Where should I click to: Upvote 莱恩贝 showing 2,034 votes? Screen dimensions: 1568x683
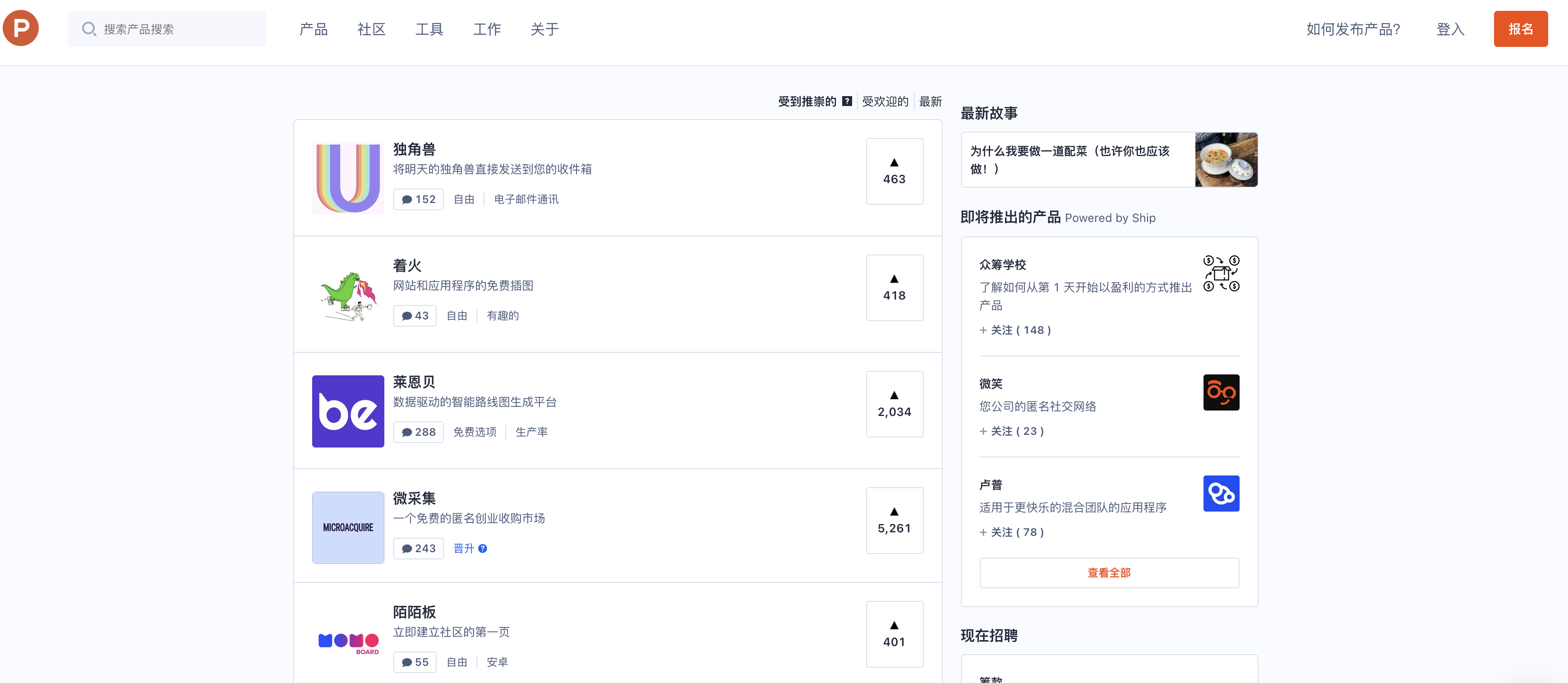tap(894, 404)
